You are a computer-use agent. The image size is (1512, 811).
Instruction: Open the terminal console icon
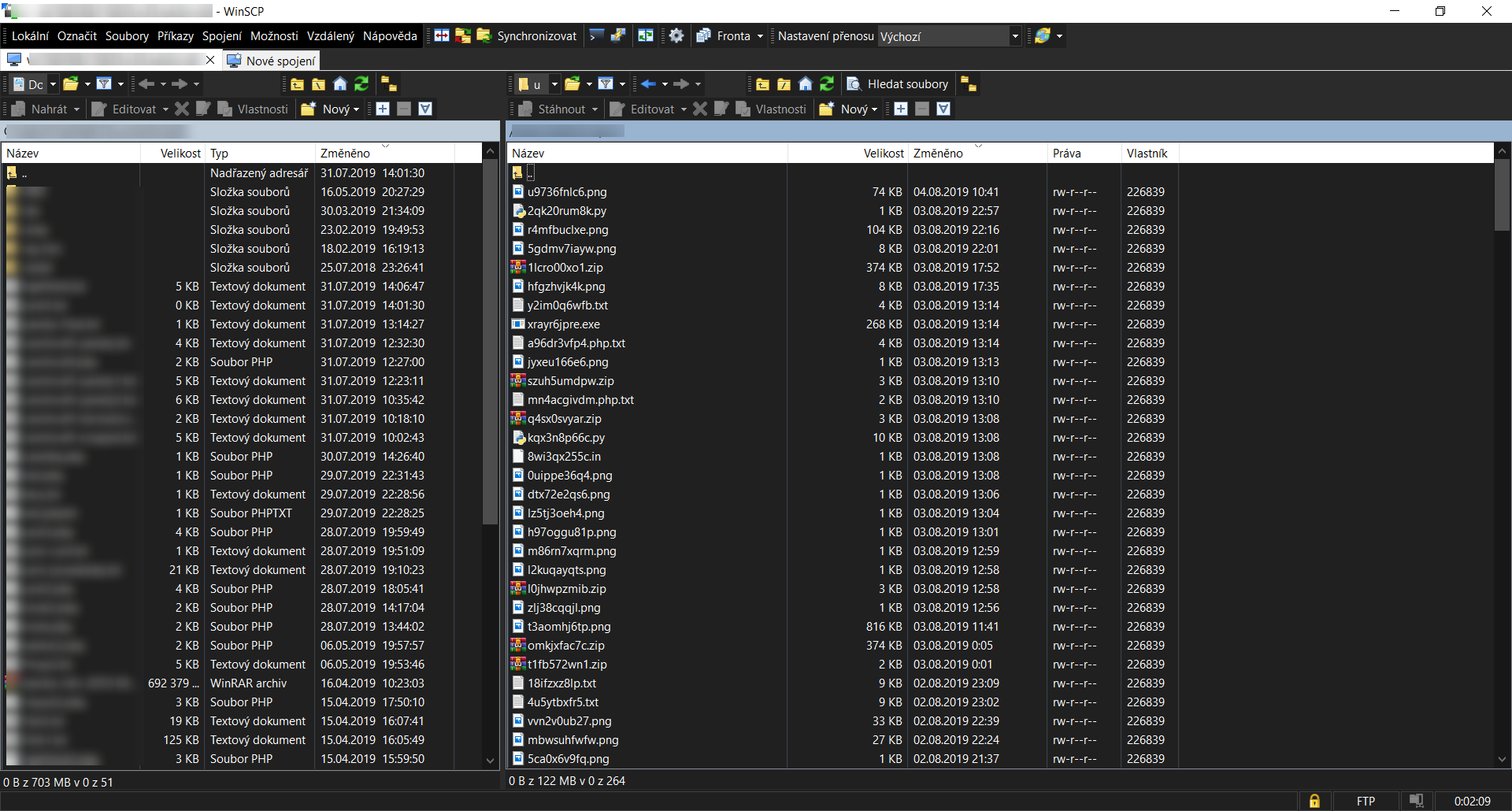point(596,36)
